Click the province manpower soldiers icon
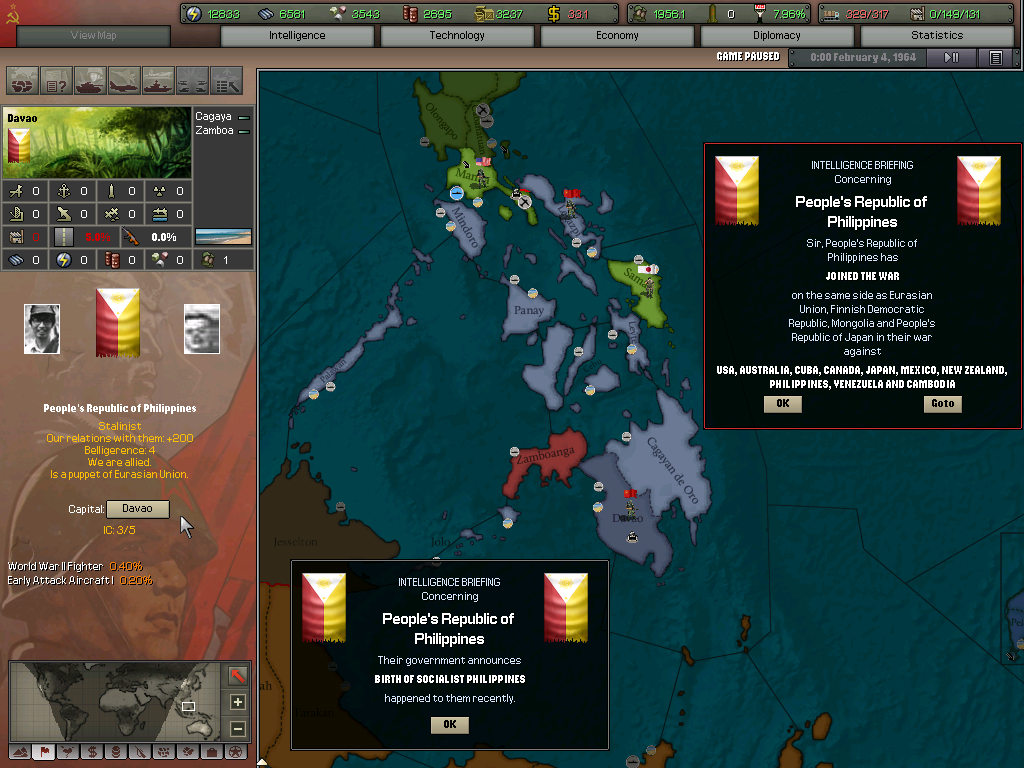 coord(208,260)
